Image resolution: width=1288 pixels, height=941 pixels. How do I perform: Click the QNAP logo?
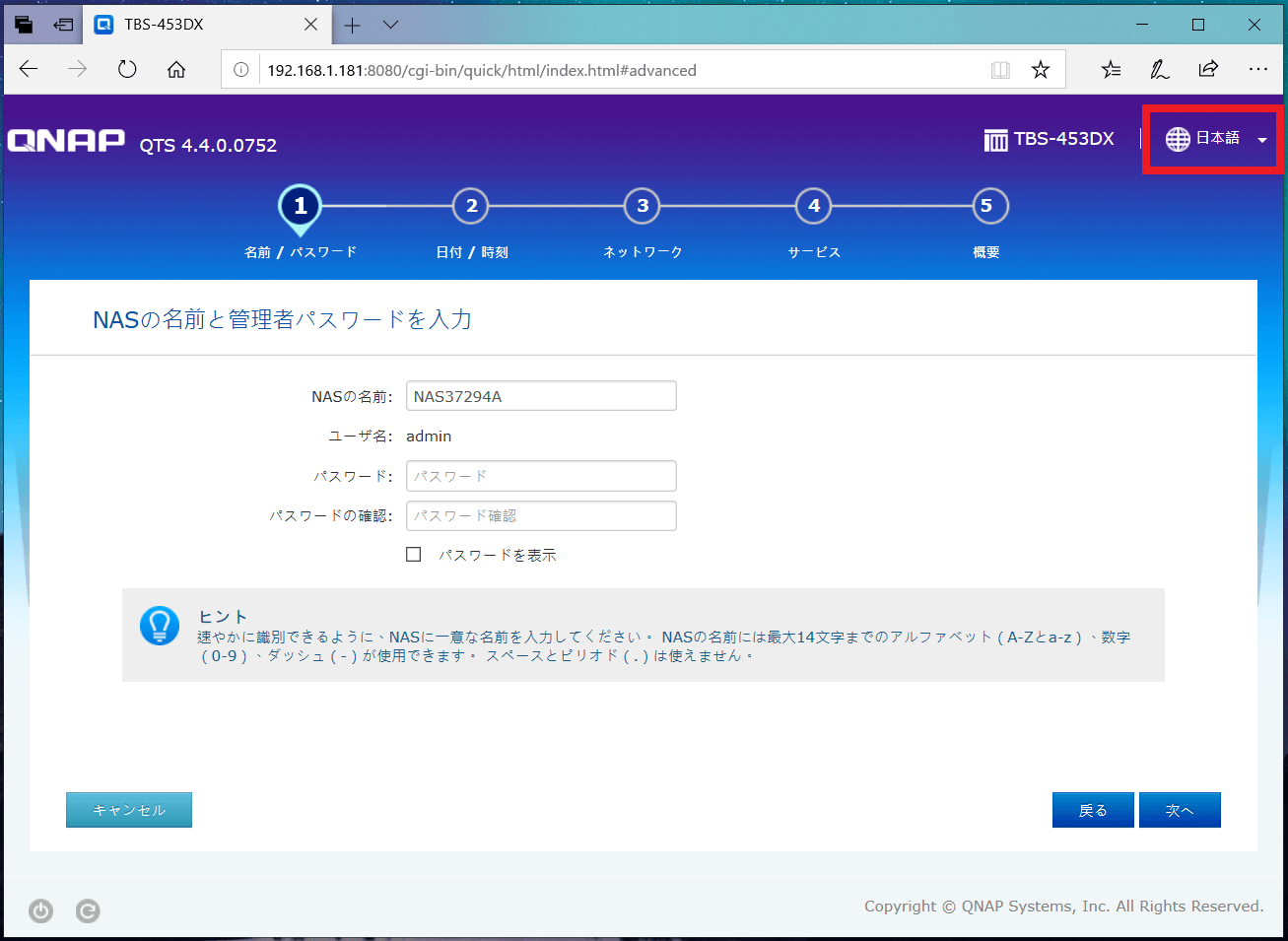click(66, 141)
